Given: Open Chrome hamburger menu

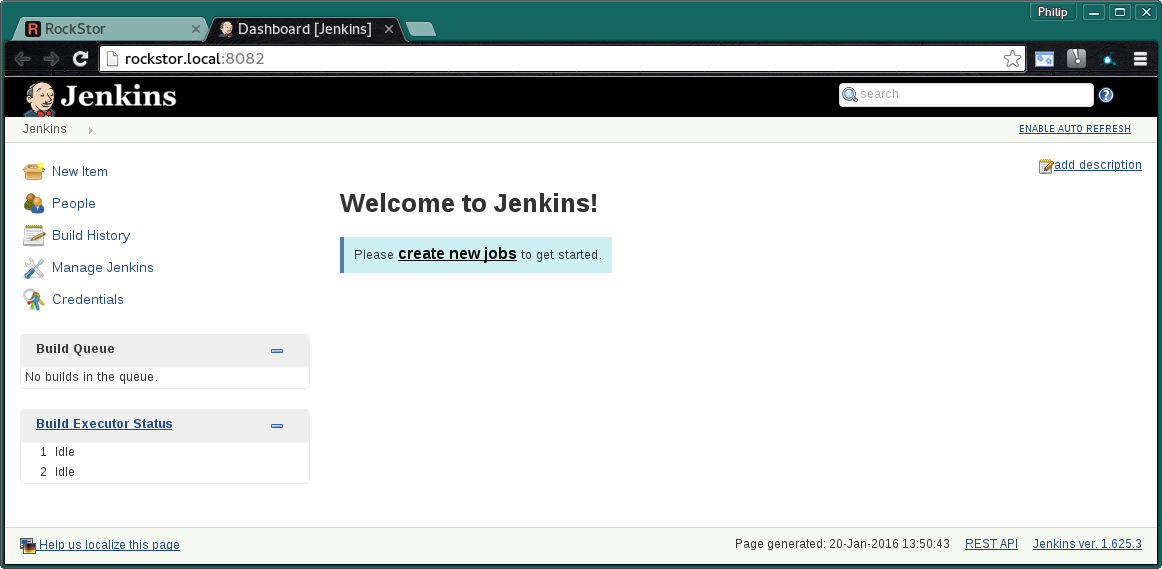Looking at the screenshot, I should pyautogui.click(x=1141, y=59).
